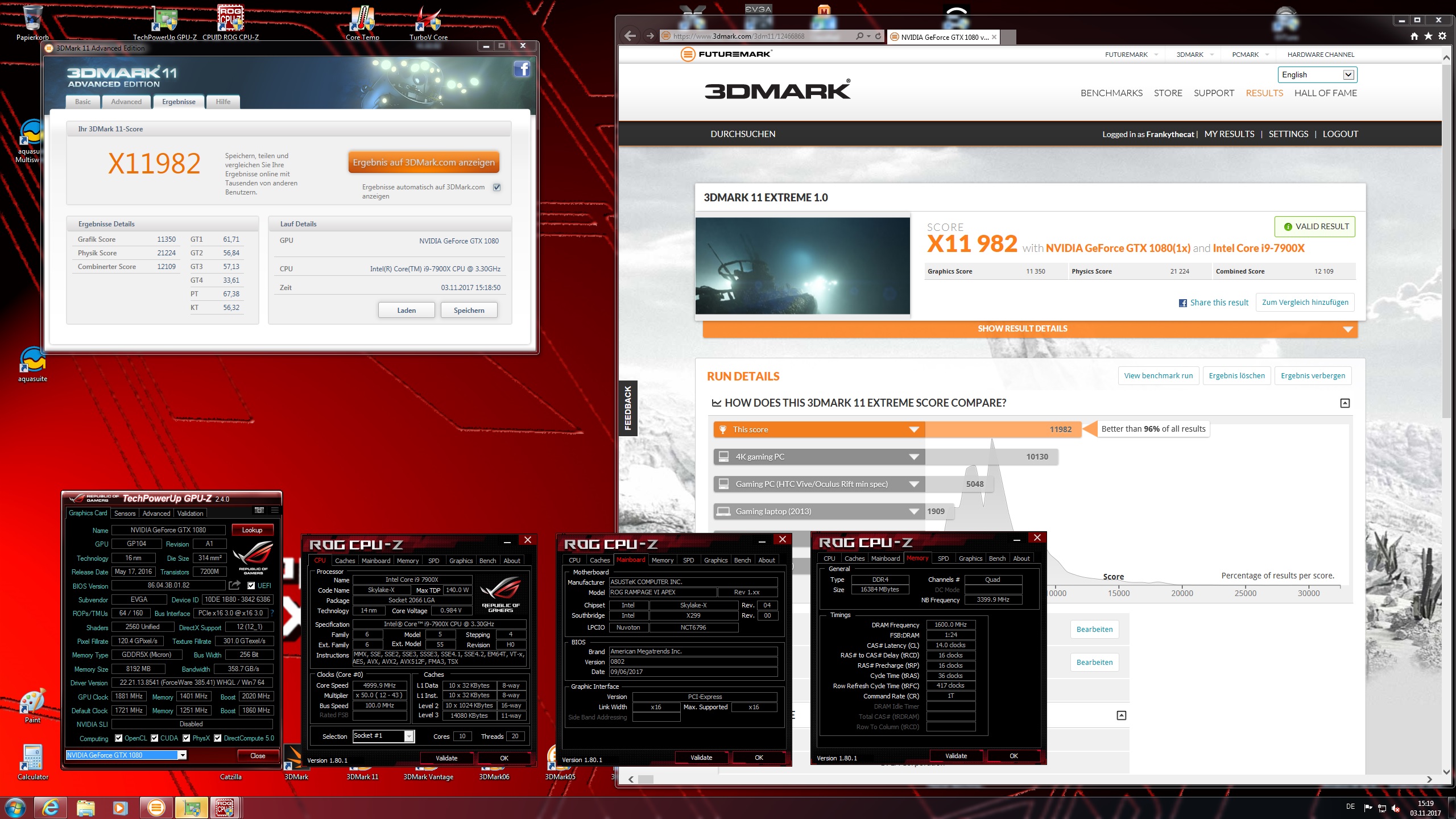Open the TechPowerUp GPU-Z desktop shortcut

pos(165,22)
